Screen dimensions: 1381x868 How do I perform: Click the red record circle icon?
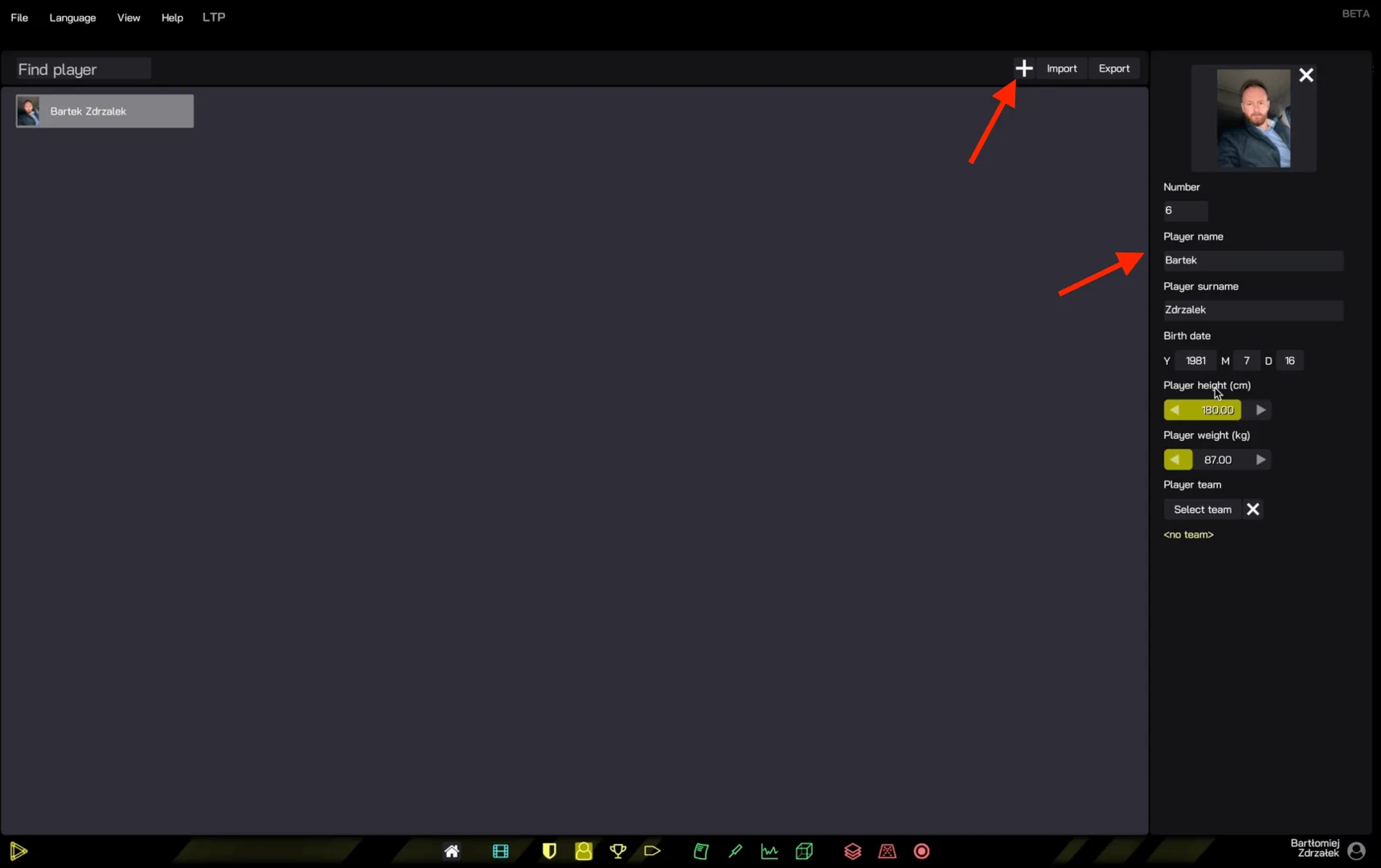[921, 851]
